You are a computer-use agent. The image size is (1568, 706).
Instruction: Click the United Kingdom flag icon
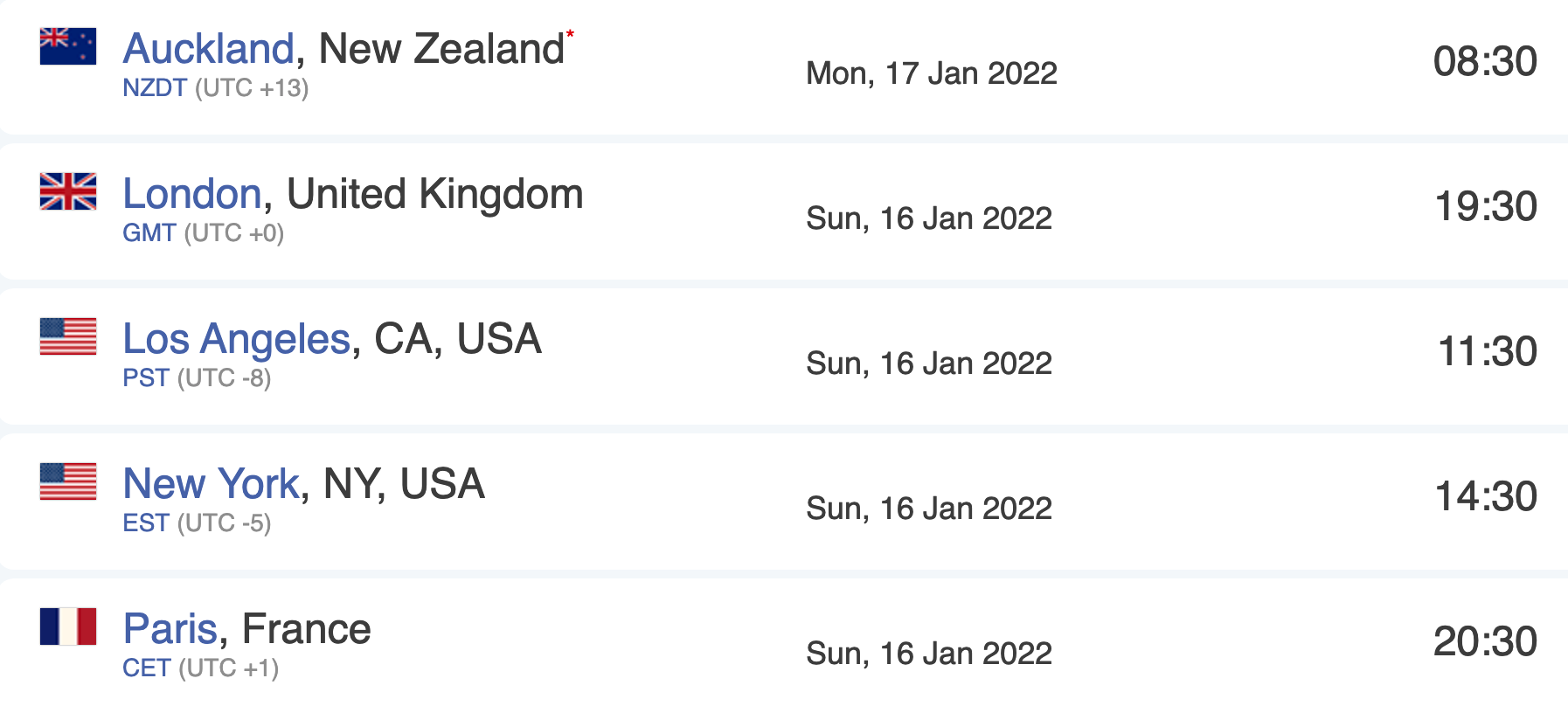68,191
